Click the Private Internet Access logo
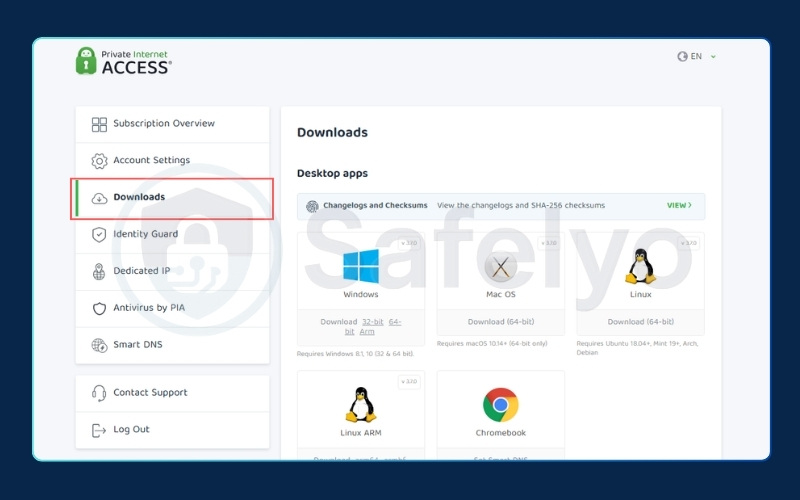The width and height of the screenshot is (800, 500). point(124,60)
